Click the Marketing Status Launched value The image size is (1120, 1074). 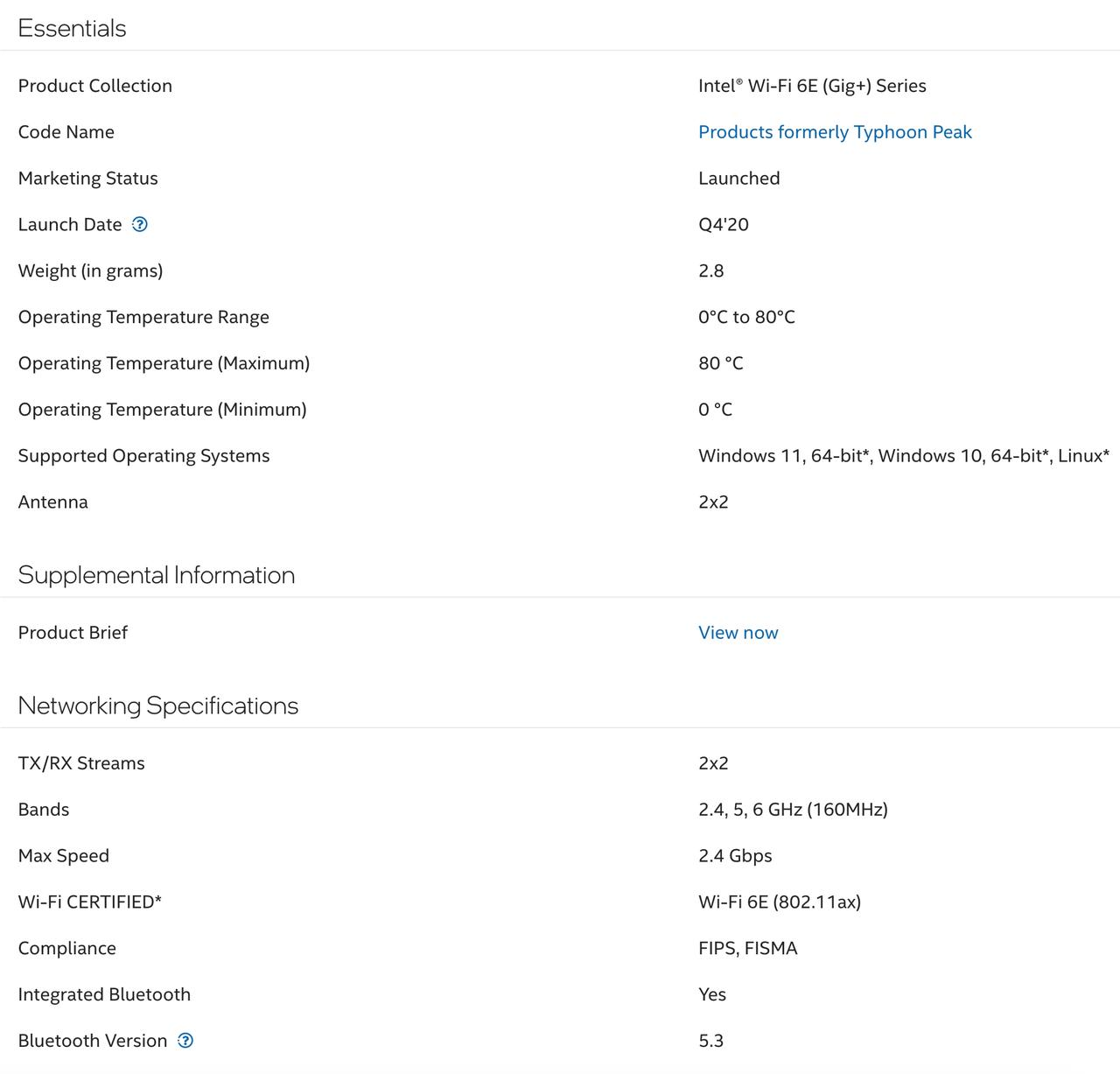(x=738, y=179)
